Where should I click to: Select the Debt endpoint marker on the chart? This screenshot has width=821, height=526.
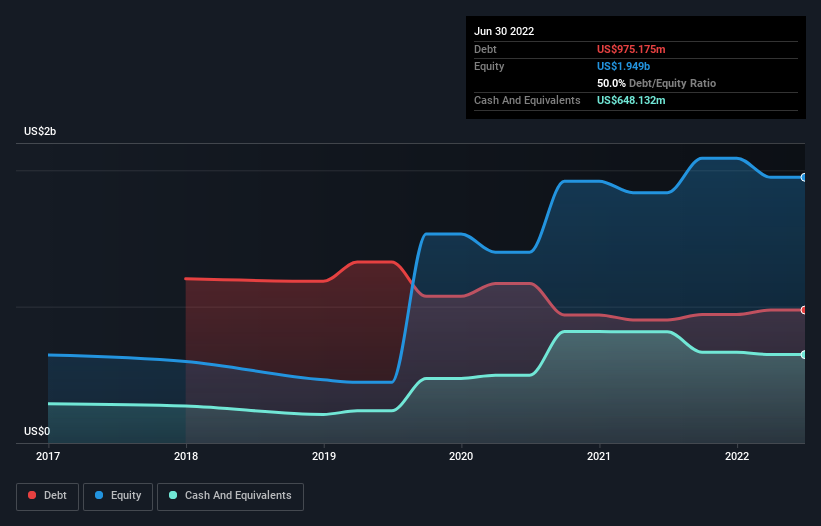point(804,310)
